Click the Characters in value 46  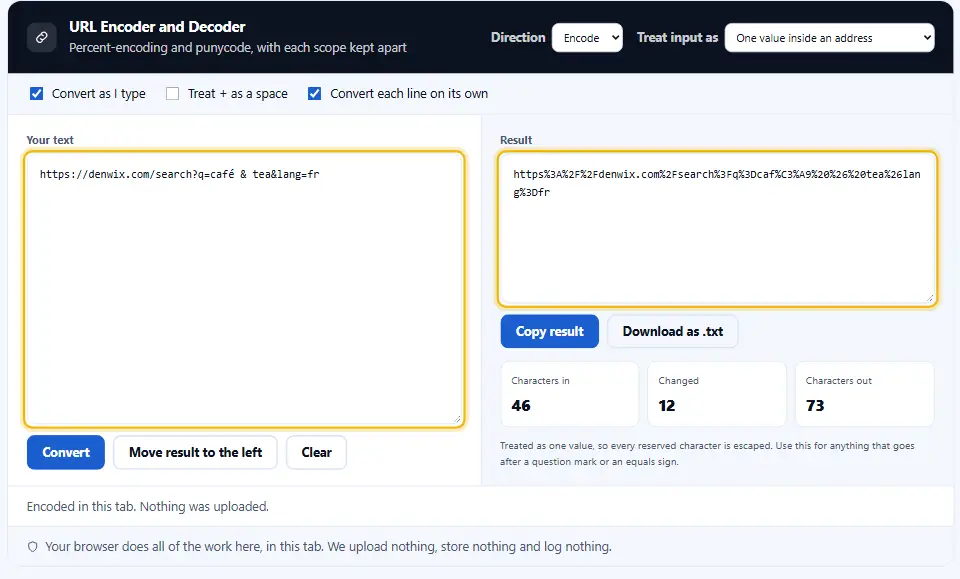[x=521, y=406]
